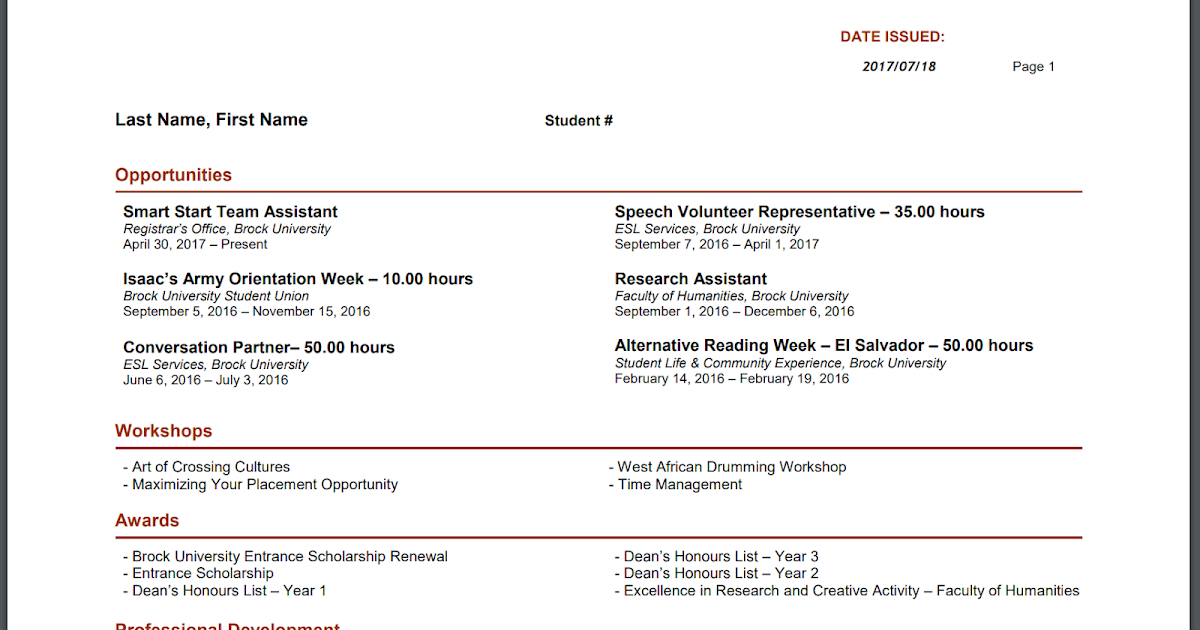
Task: Select the Workshops heading
Action: point(163,430)
